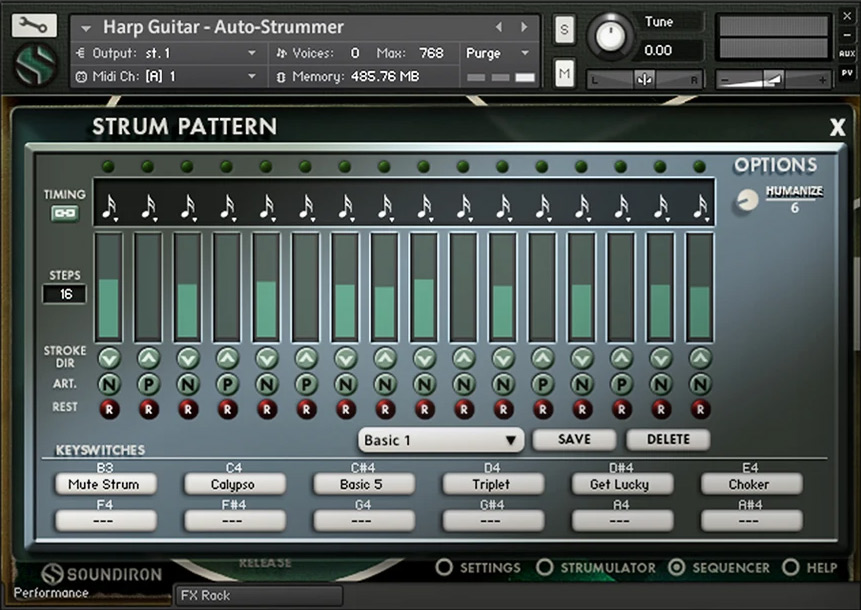Toggle step 1 stroke direction down arrow

[x=109, y=359]
